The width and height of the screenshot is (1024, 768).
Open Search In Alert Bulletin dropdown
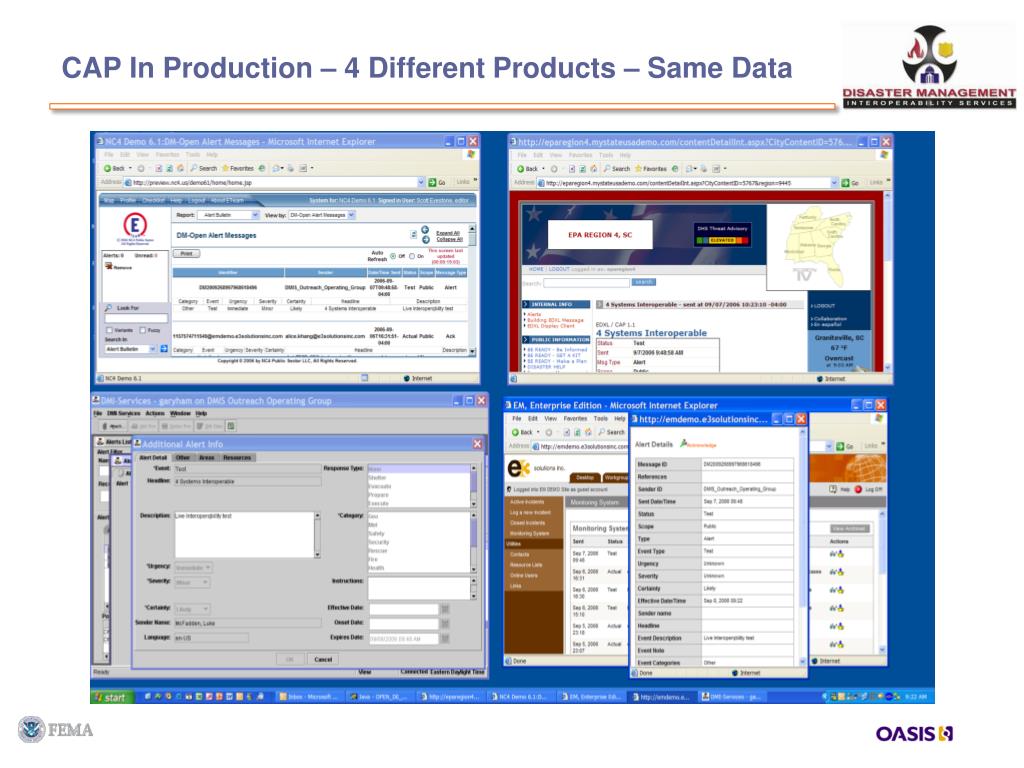coord(131,349)
